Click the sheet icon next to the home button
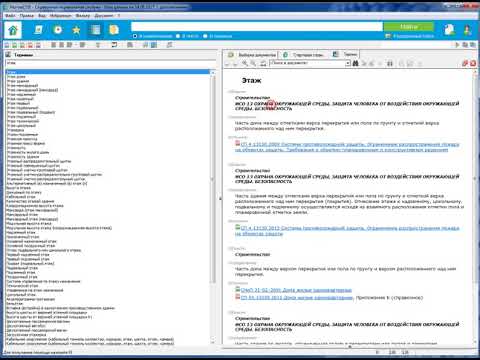This screenshot has height=360, width=480. click(x=38, y=30)
